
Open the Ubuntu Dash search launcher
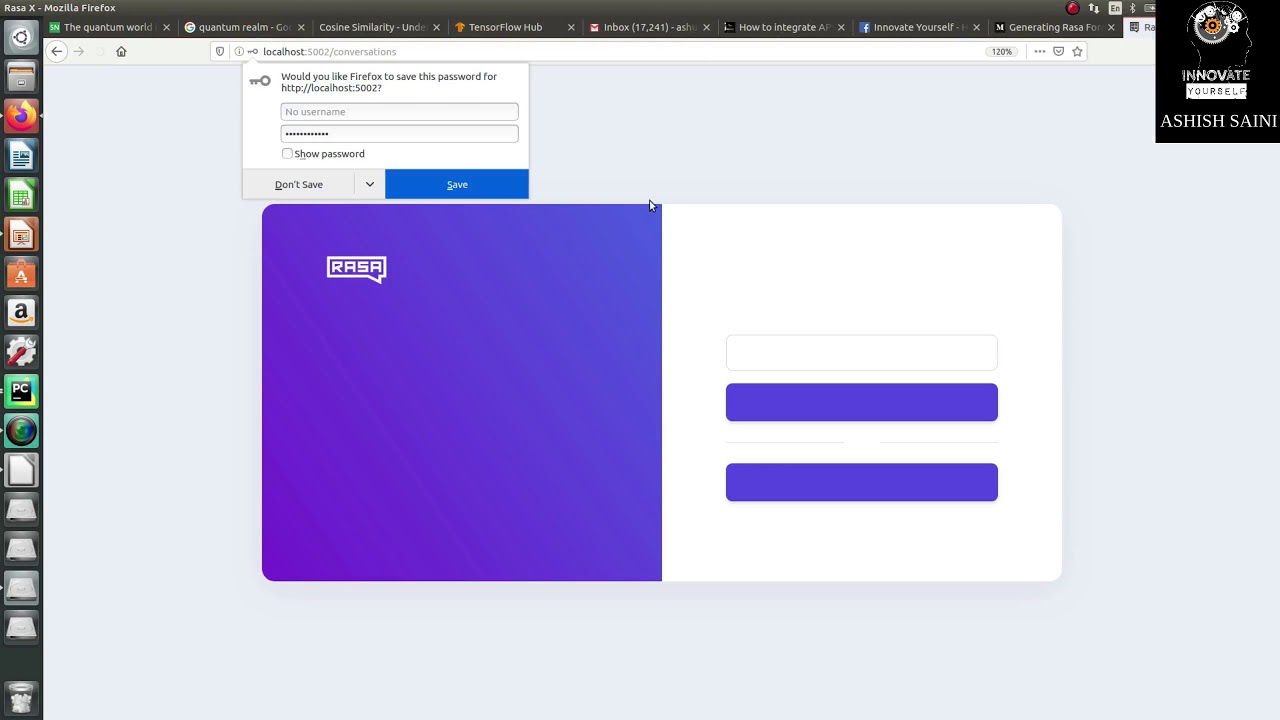click(21, 38)
